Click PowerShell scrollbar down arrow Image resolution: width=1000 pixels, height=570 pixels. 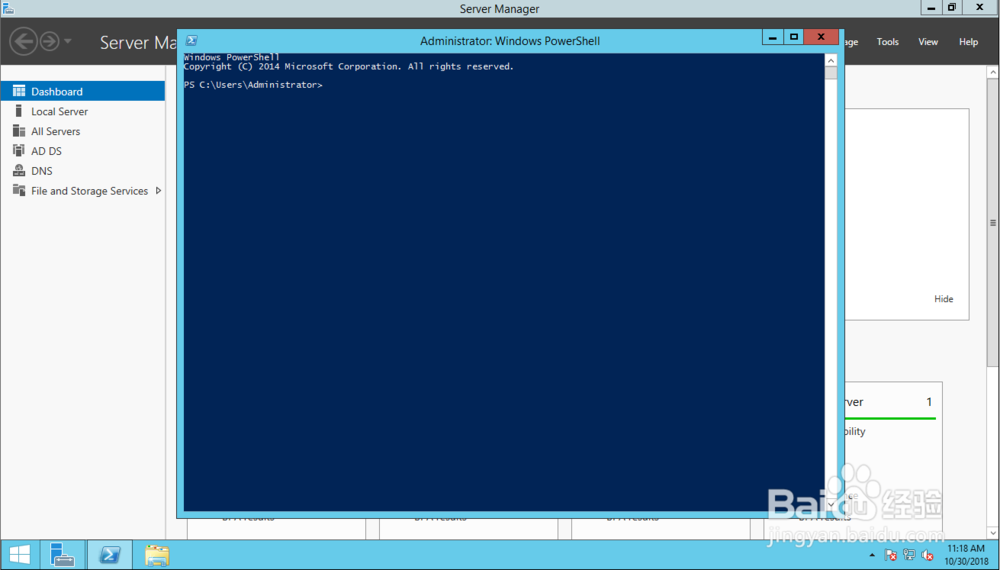(831, 504)
